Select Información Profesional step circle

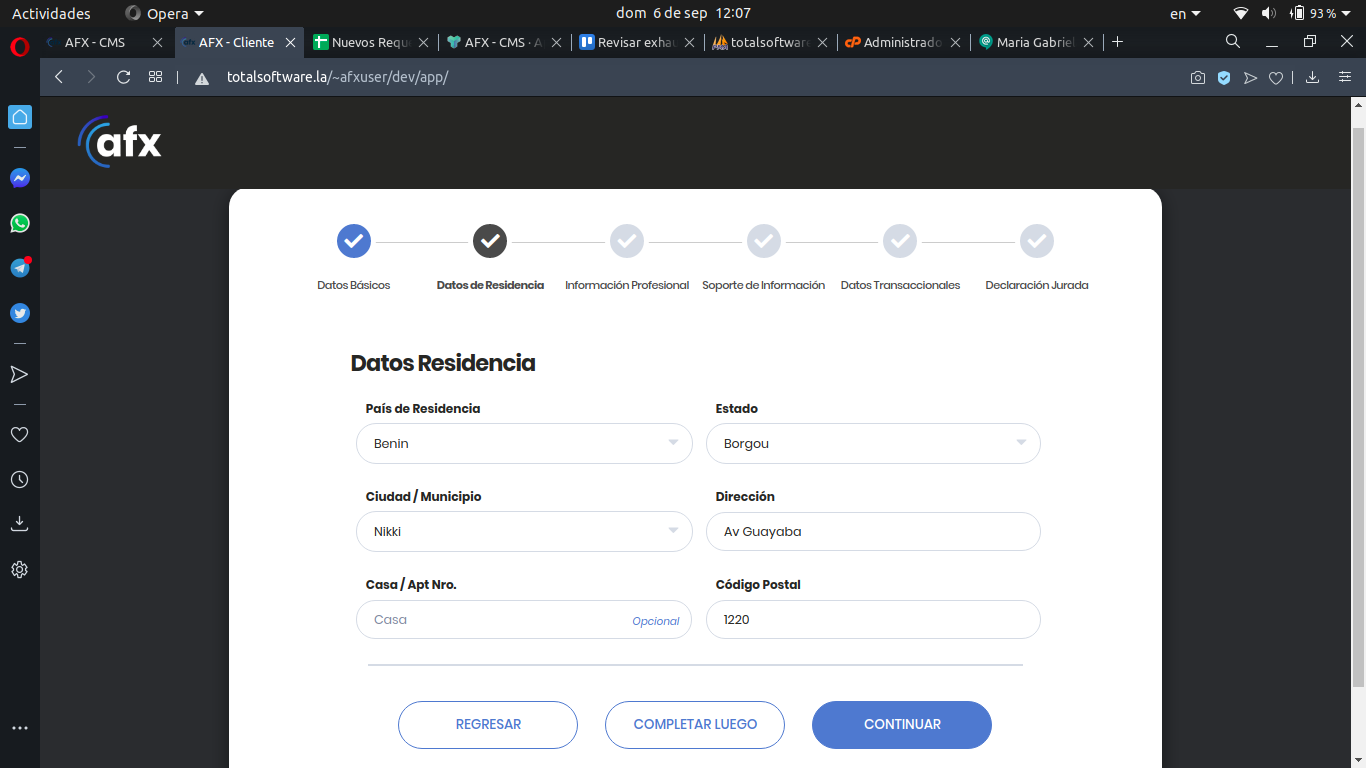tap(627, 241)
